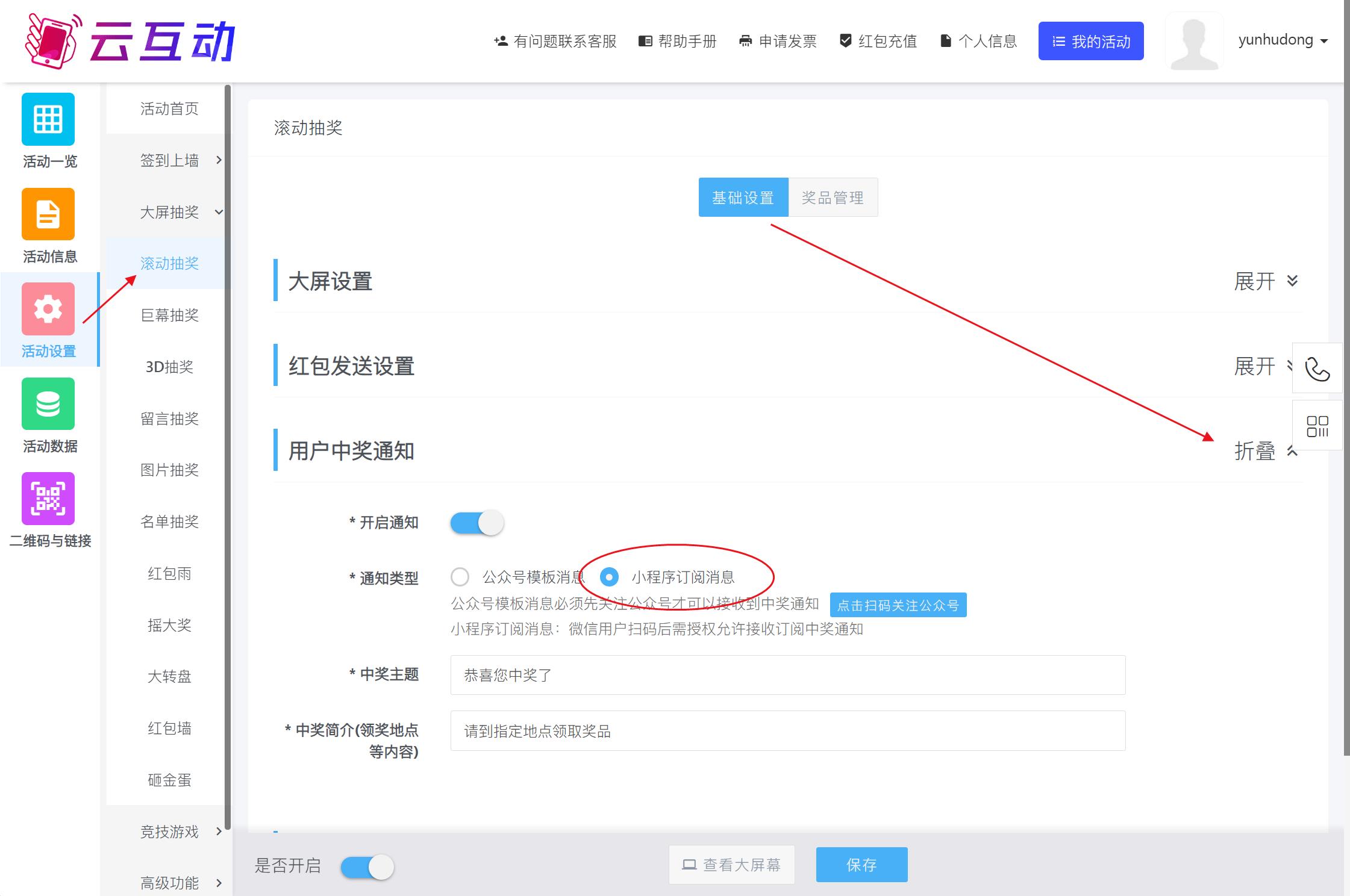
Task: Click the user avatar image
Action: click(1194, 41)
